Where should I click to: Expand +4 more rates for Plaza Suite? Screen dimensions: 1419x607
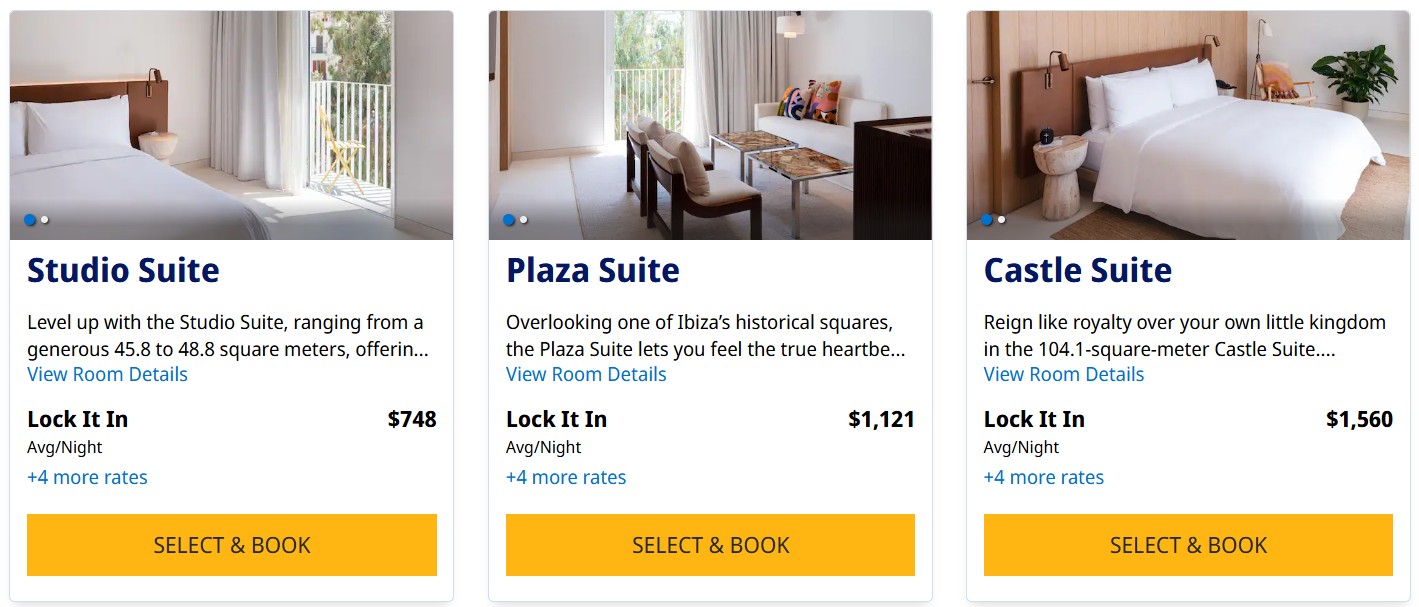[x=566, y=477]
